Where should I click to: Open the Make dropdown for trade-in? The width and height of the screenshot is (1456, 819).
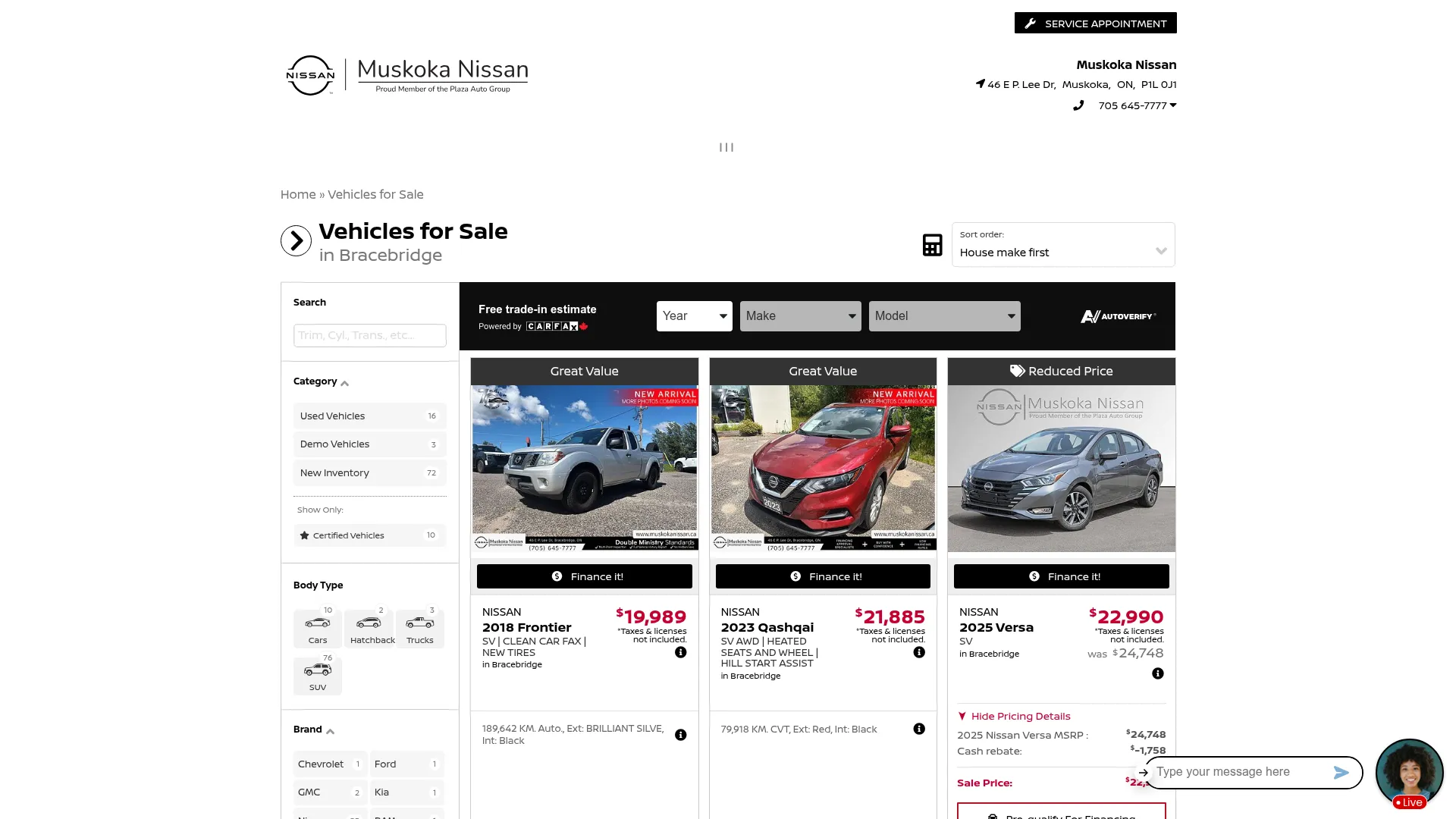[x=800, y=316]
